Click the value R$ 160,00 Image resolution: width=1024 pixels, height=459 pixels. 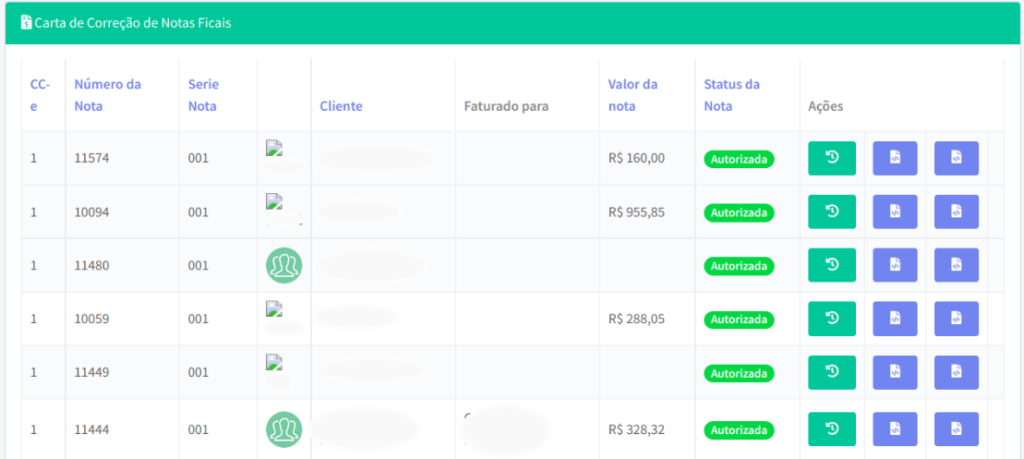[636, 158]
